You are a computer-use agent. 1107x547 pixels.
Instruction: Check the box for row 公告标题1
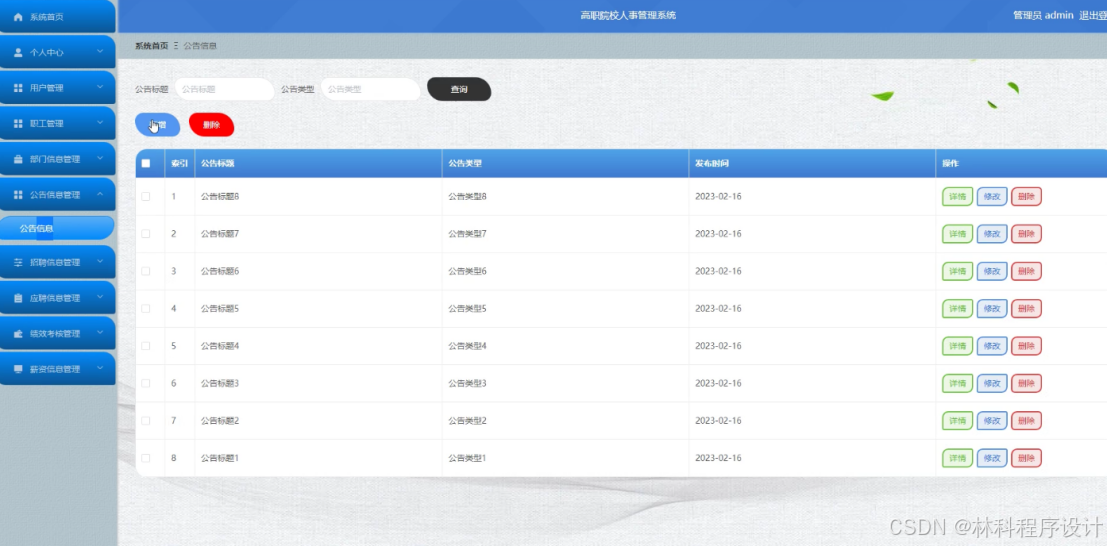(146, 458)
